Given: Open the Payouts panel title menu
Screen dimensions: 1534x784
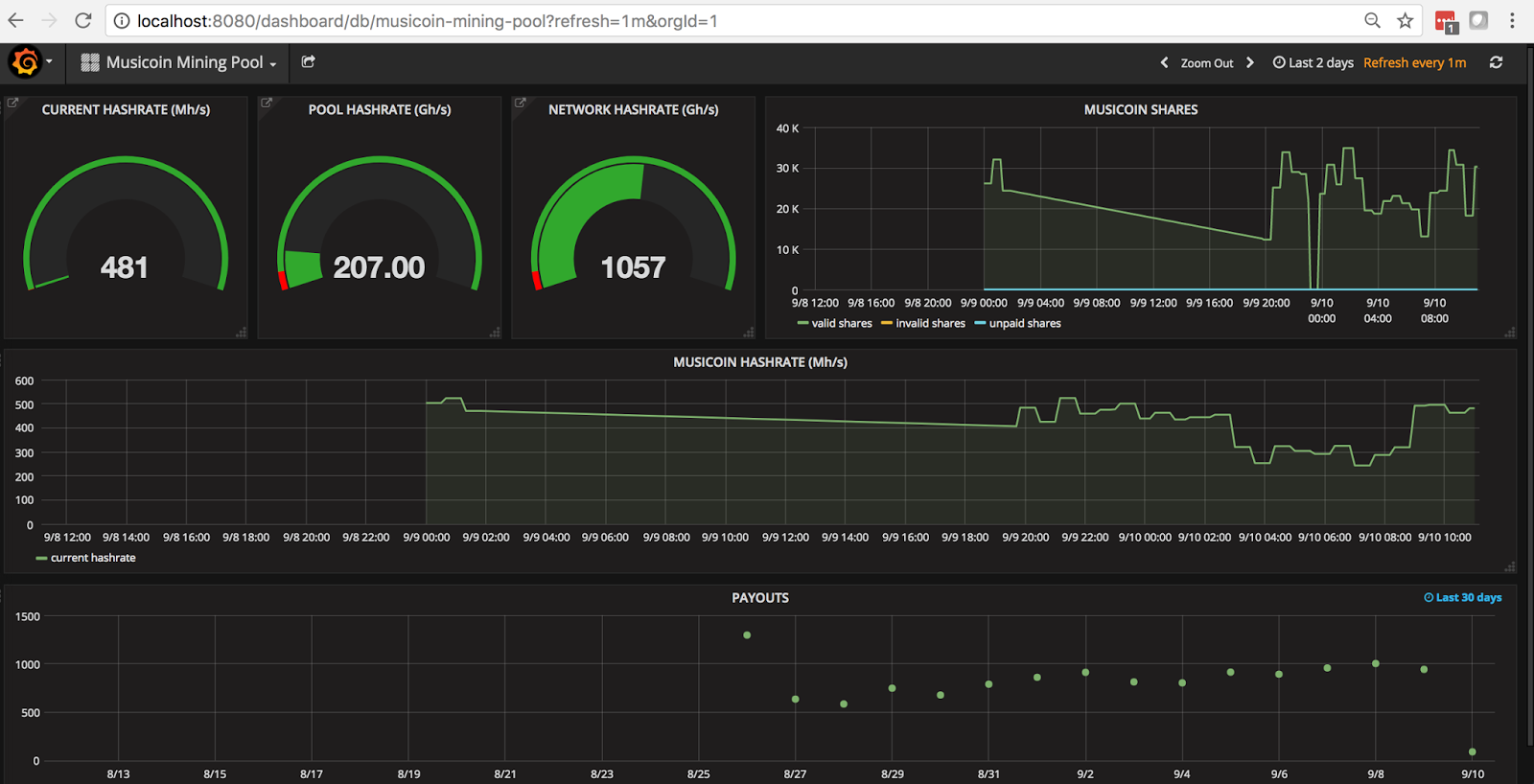Looking at the screenshot, I should 760,598.
